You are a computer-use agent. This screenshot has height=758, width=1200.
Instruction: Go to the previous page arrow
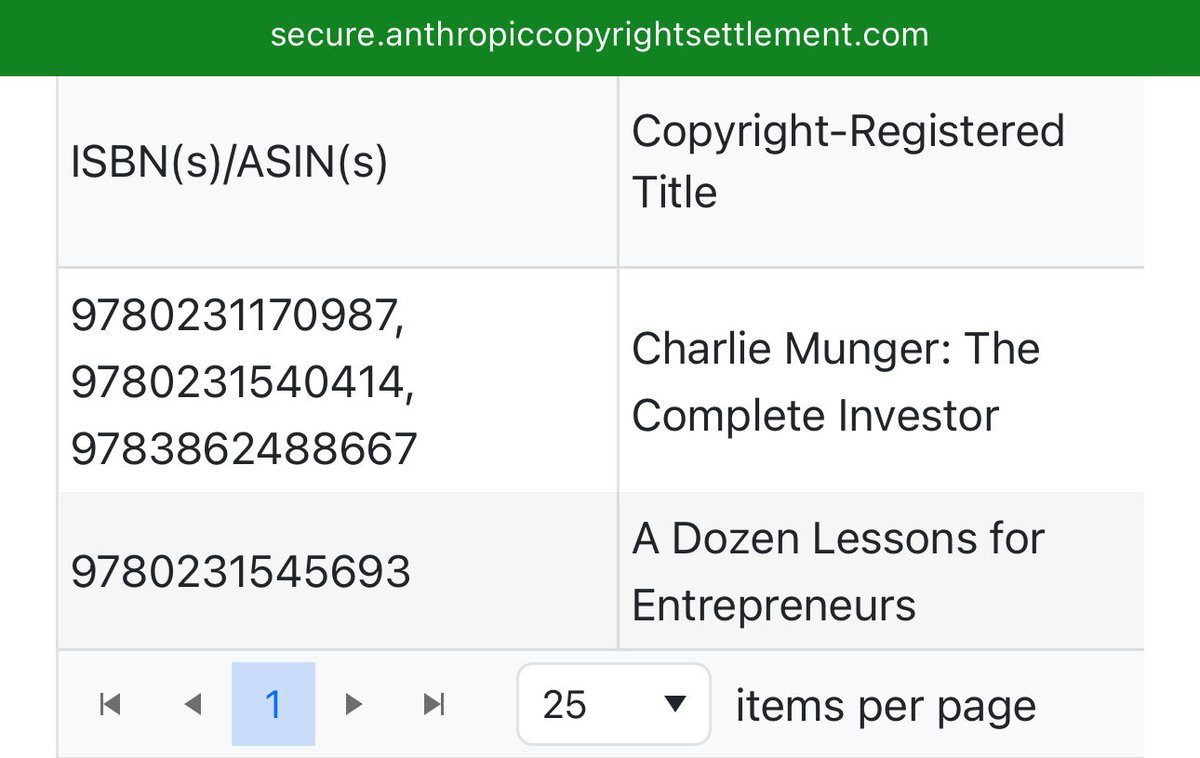(x=193, y=704)
